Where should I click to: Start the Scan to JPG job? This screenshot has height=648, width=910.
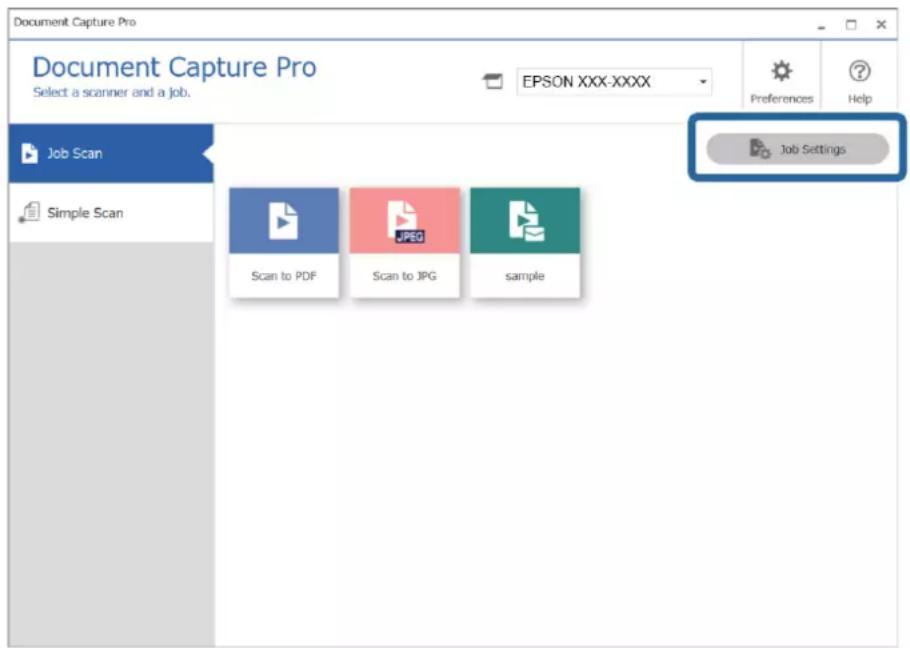pyautogui.click(x=405, y=242)
